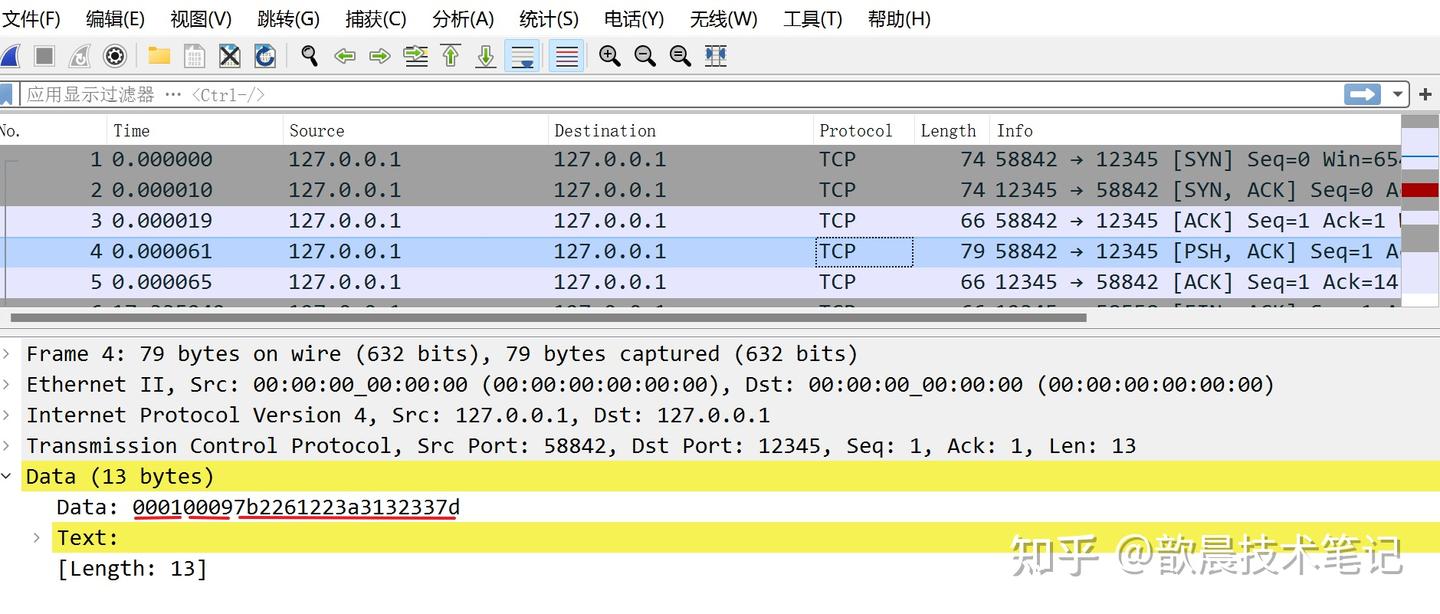1440x614 pixels.
Task: Open the 分析(A) menu
Action: click(x=464, y=18)
